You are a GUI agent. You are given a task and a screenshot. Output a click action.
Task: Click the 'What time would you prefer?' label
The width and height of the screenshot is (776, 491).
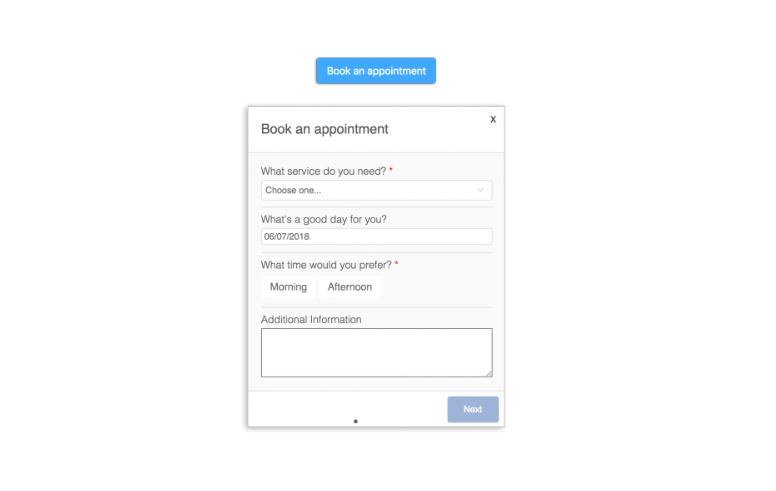click(326, 265)
